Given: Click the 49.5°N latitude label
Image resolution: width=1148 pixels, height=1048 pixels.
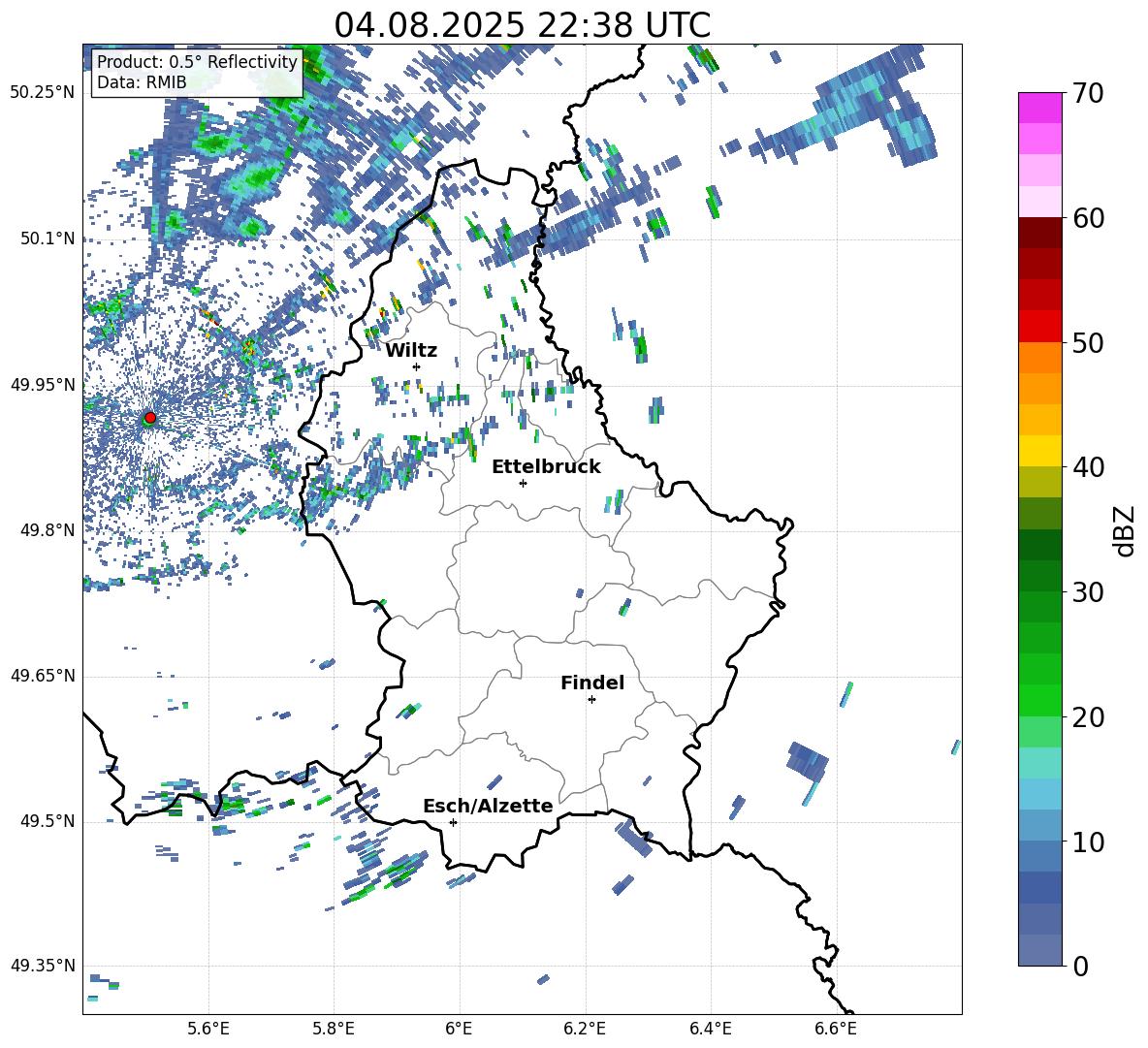Looking at the screenshot, I should (48, 821).
